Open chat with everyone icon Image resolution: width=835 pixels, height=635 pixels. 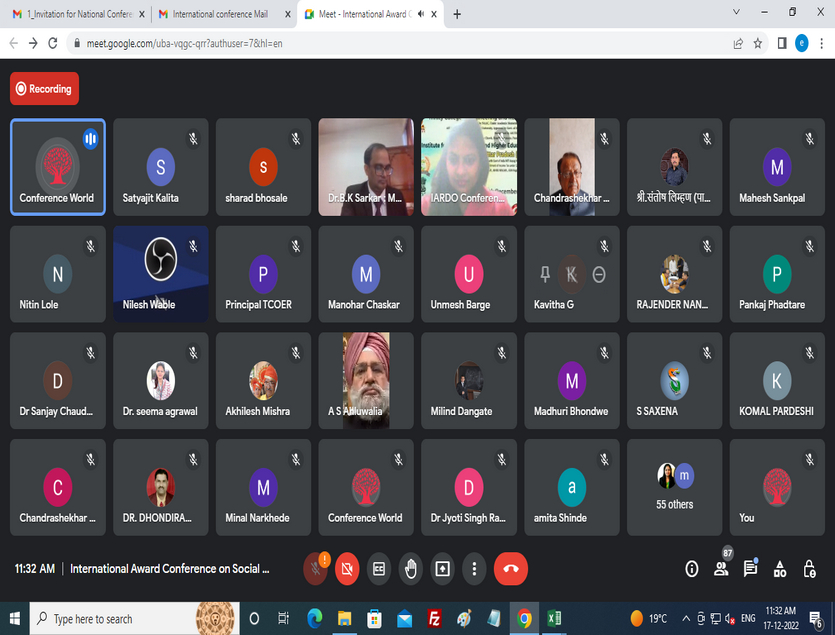750,569
